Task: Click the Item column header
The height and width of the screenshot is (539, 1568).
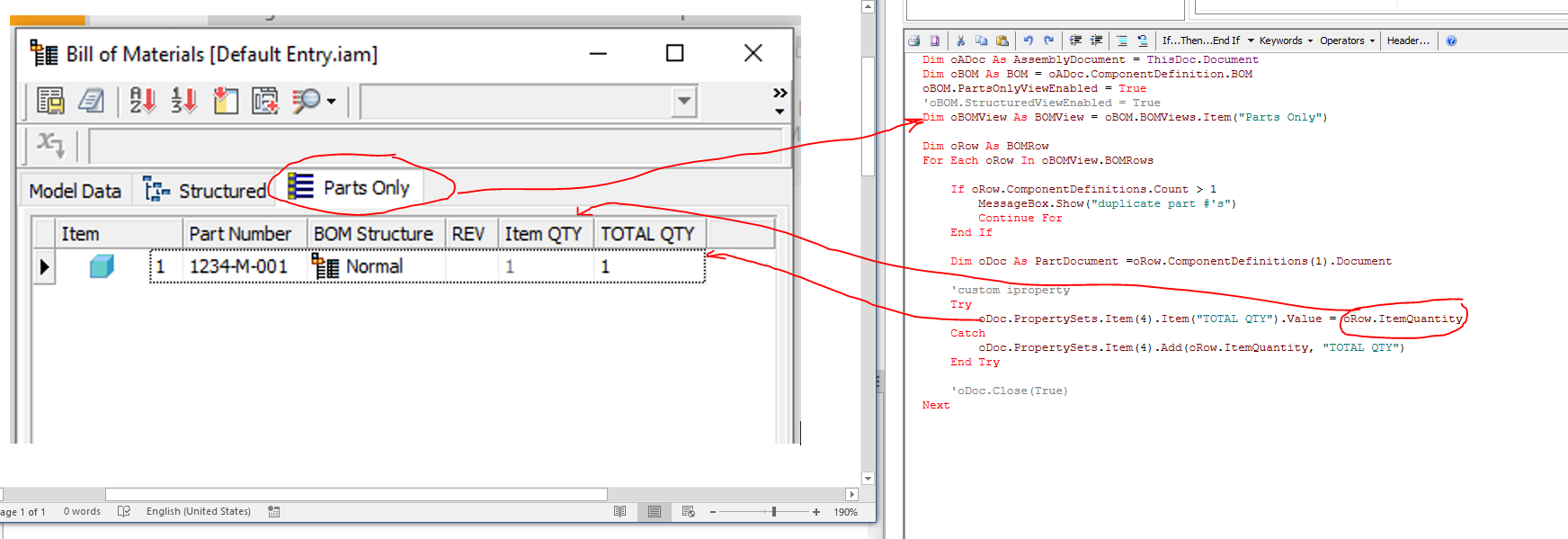Action: [x=119, y=234]
